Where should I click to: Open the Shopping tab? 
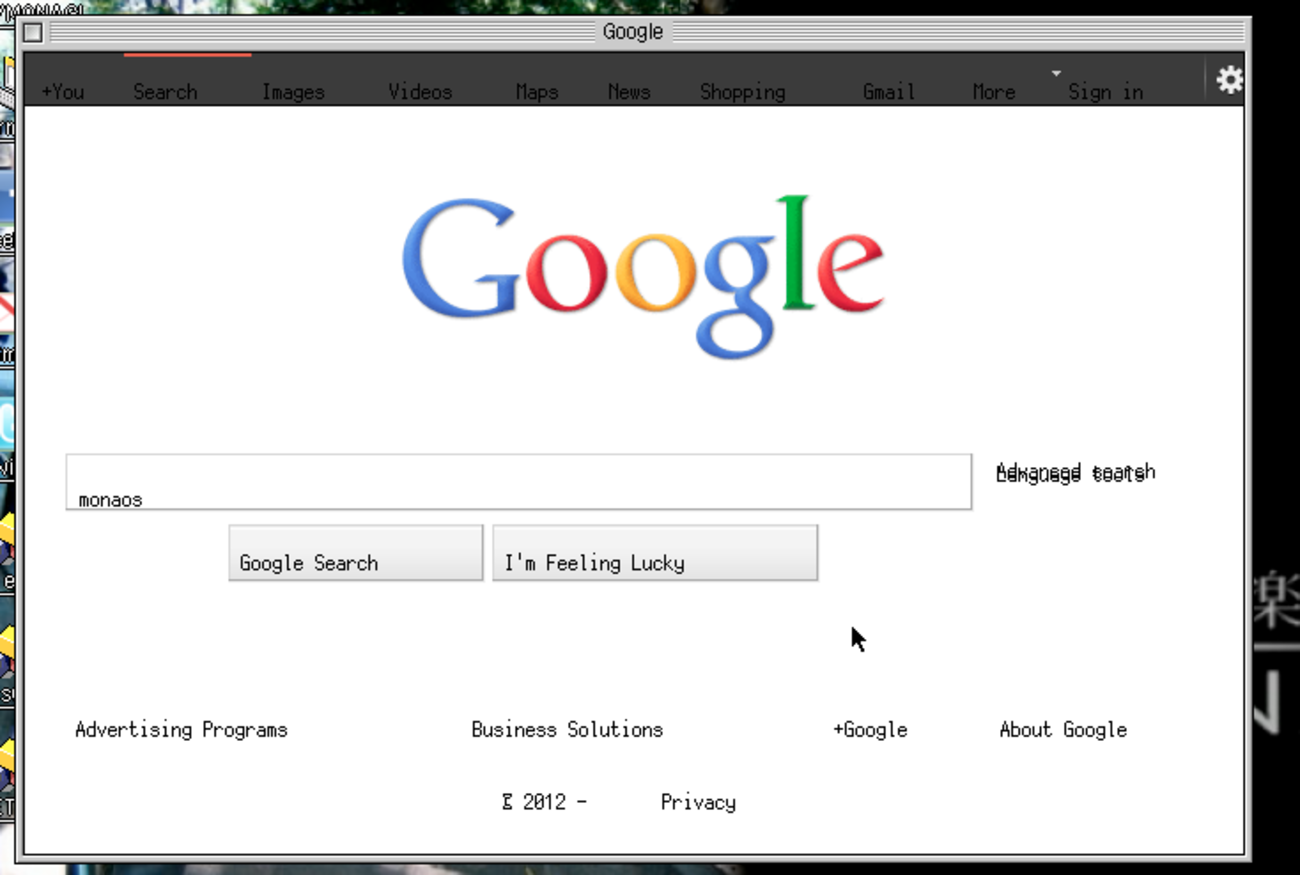[743, 92]
